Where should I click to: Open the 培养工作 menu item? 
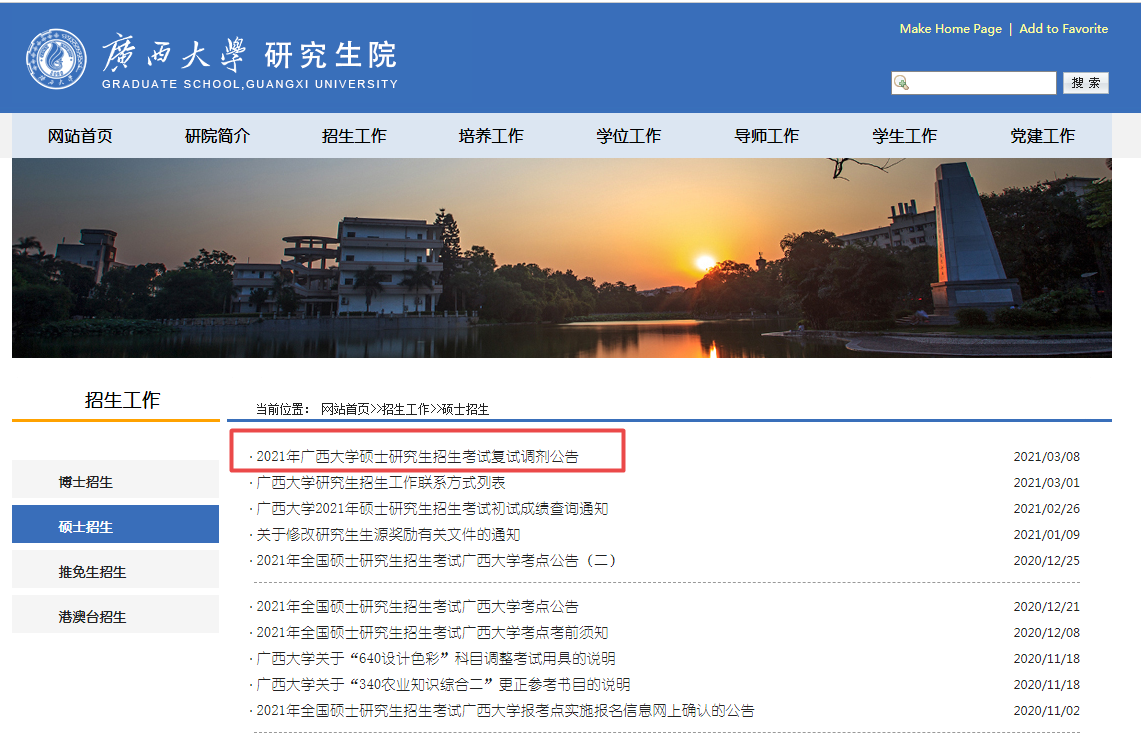(x=491, y=136)
